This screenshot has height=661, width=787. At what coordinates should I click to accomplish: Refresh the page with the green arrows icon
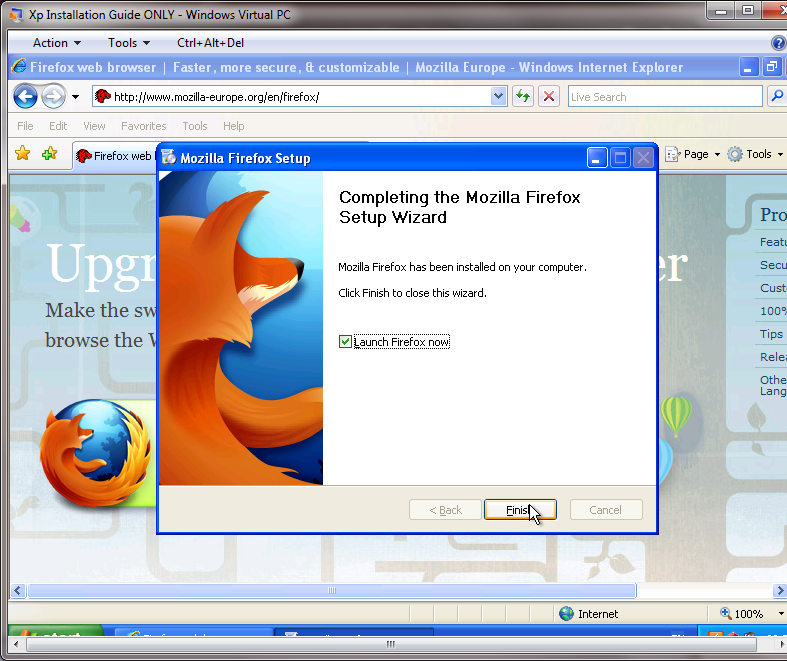click(523, 96)
